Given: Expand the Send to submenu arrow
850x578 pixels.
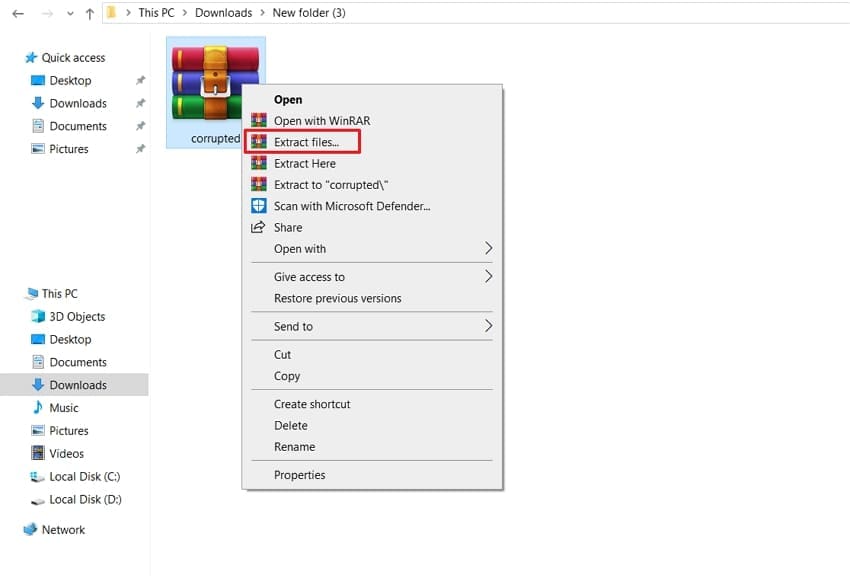Looking at the screenshot, I should point(488,326).
